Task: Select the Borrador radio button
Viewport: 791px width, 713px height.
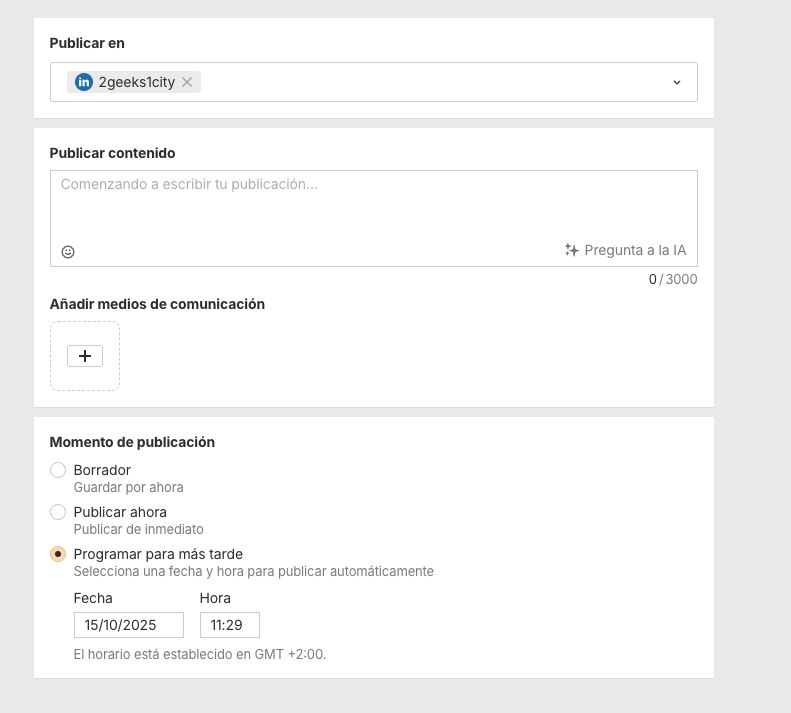Action: 58,470
